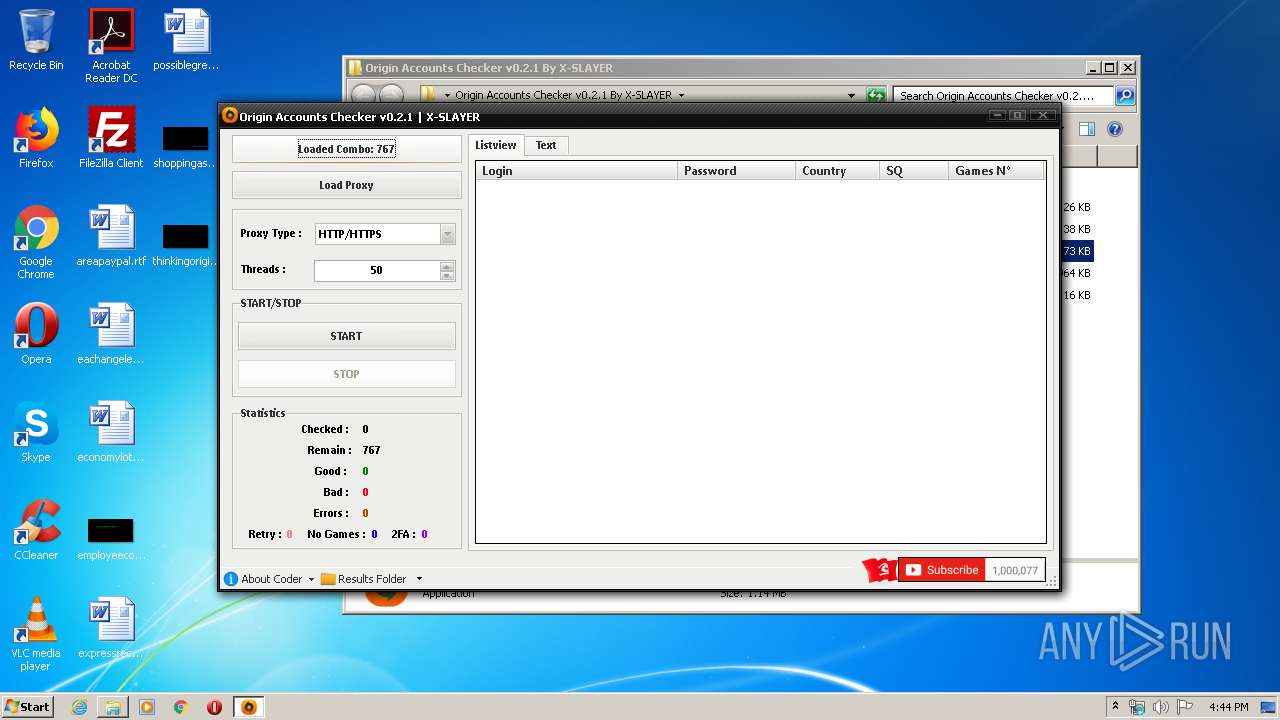Click the search icon in Explorer window
The width and height of the screenshot is (1280, 720).
point(1124,96)
